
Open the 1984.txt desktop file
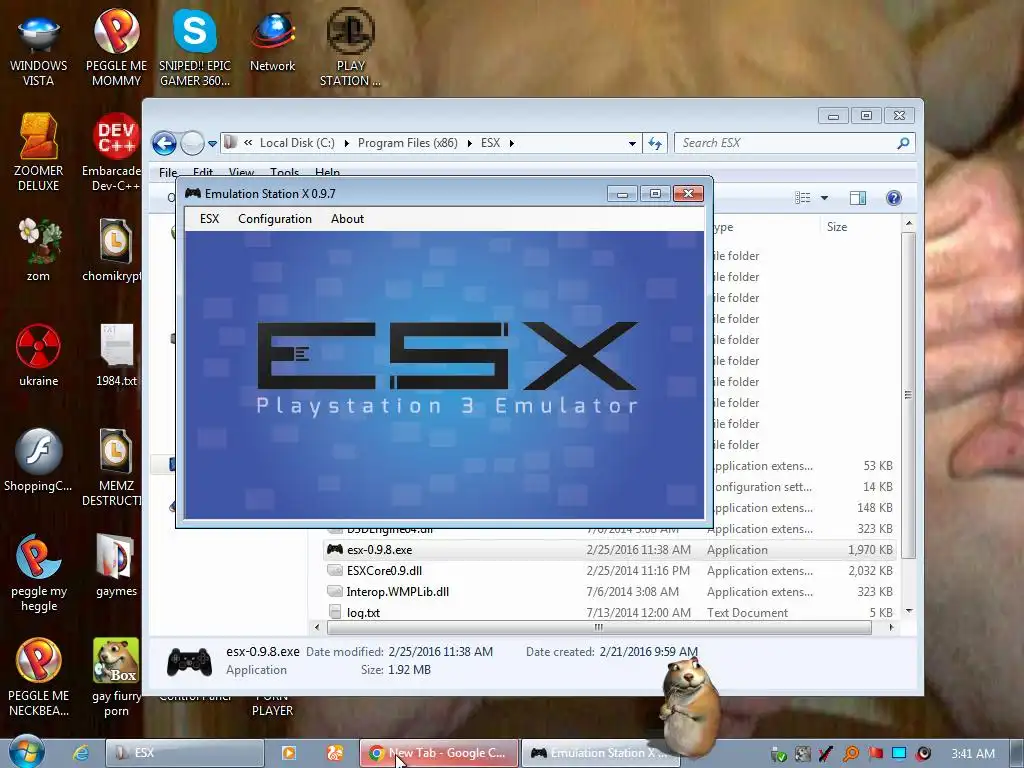point(116,355)
